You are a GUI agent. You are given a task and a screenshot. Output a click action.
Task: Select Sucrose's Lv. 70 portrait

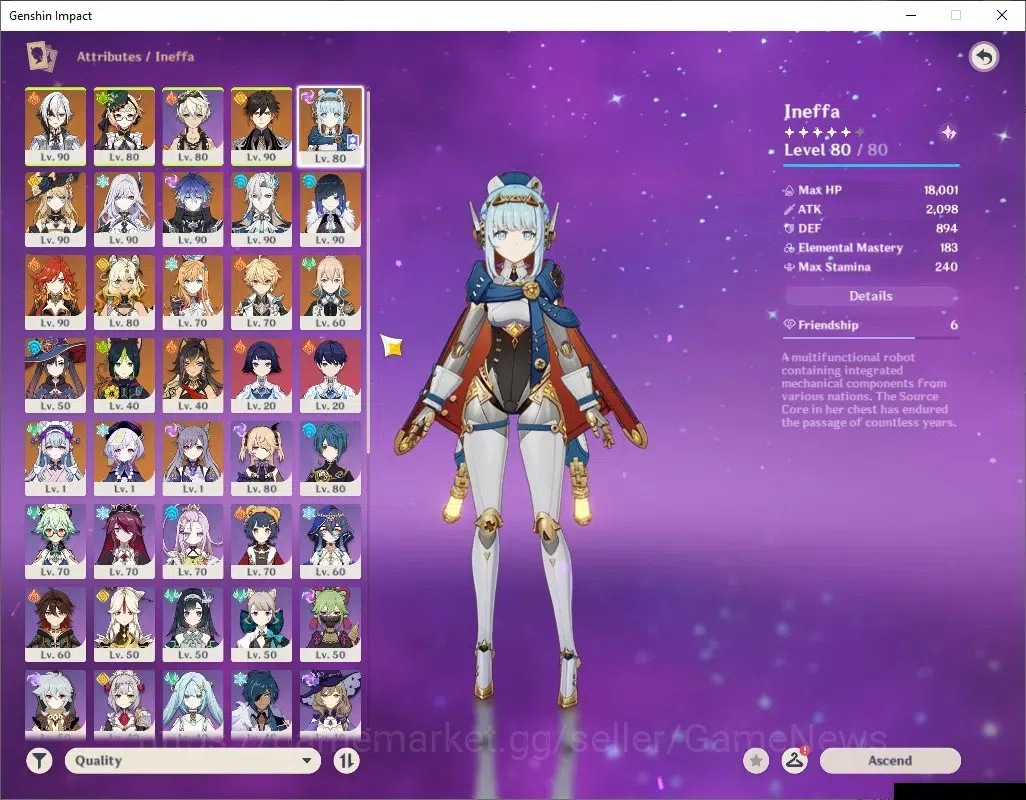click(x=56, y=542)
